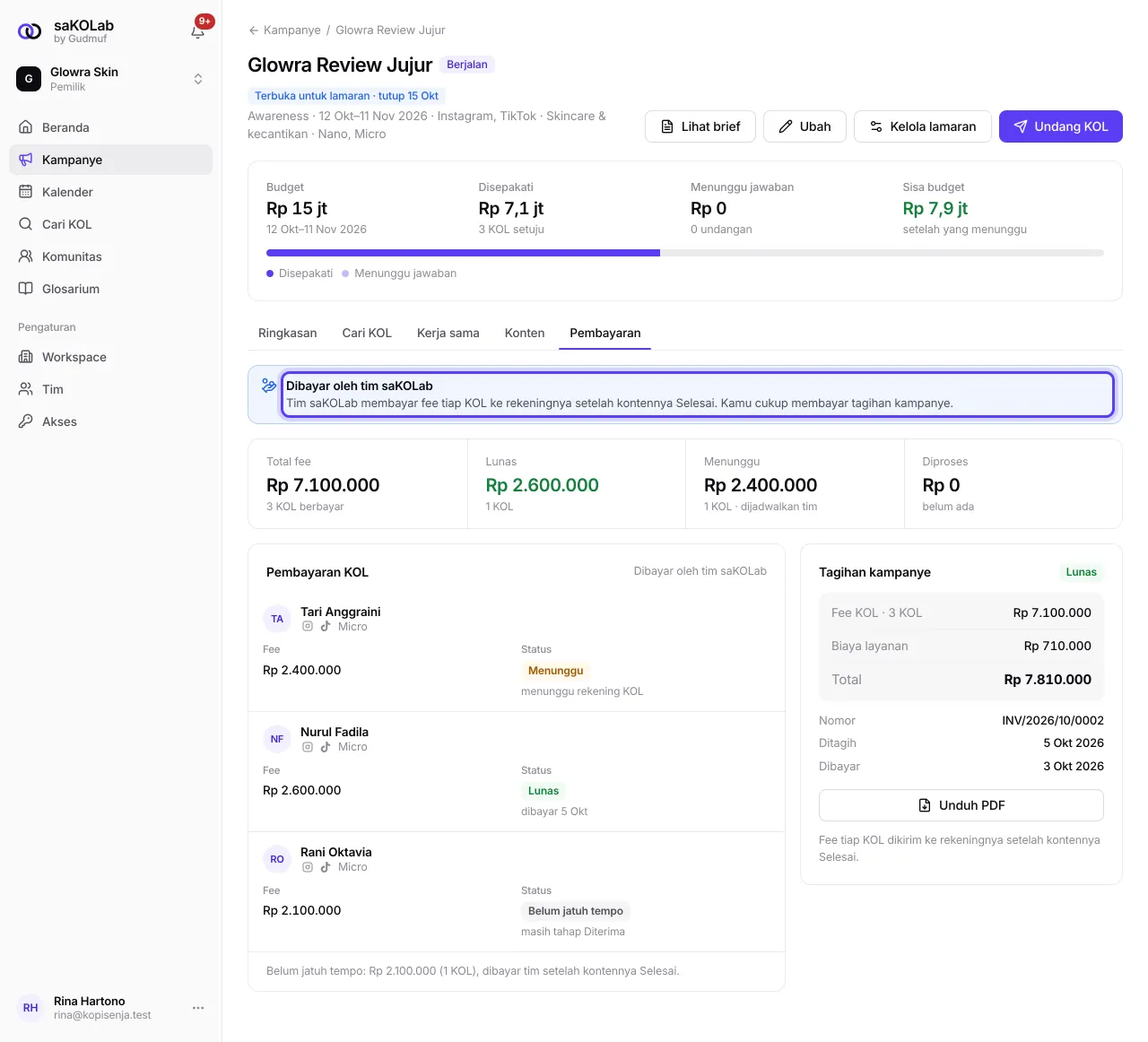
Task: Click the Lunas badge on Tagihan kampanye
Action: point(1082,572)
